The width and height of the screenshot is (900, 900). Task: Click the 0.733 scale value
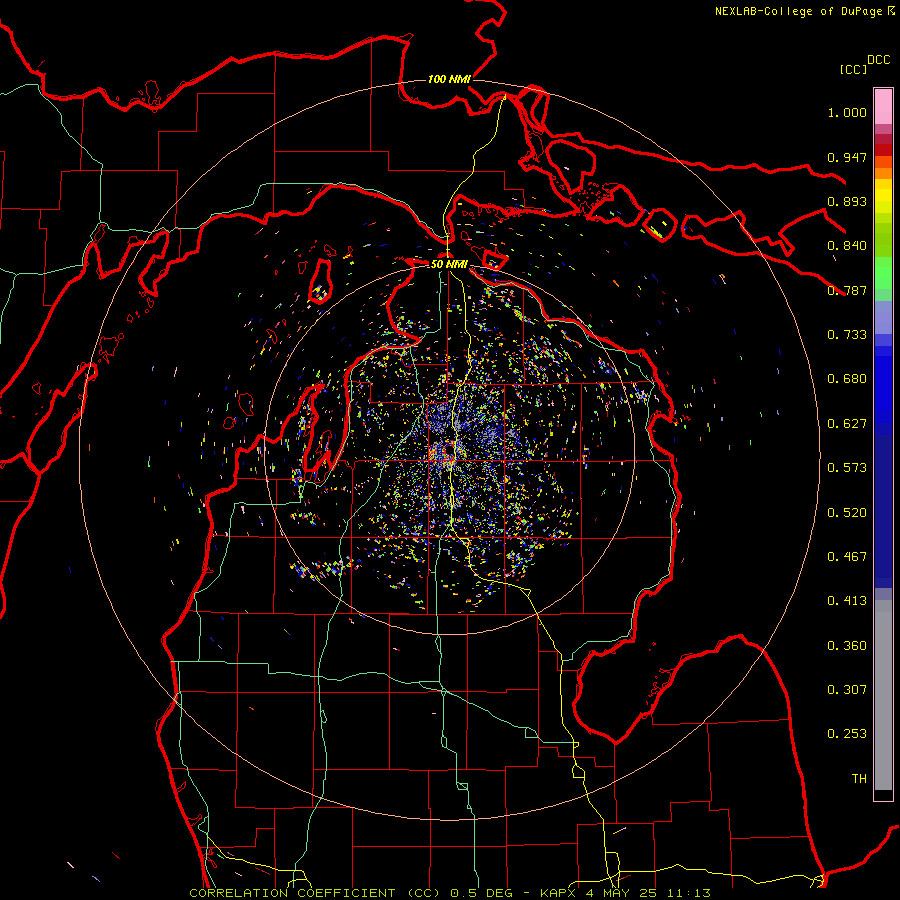pyautogui.click(x=847, y=335)
